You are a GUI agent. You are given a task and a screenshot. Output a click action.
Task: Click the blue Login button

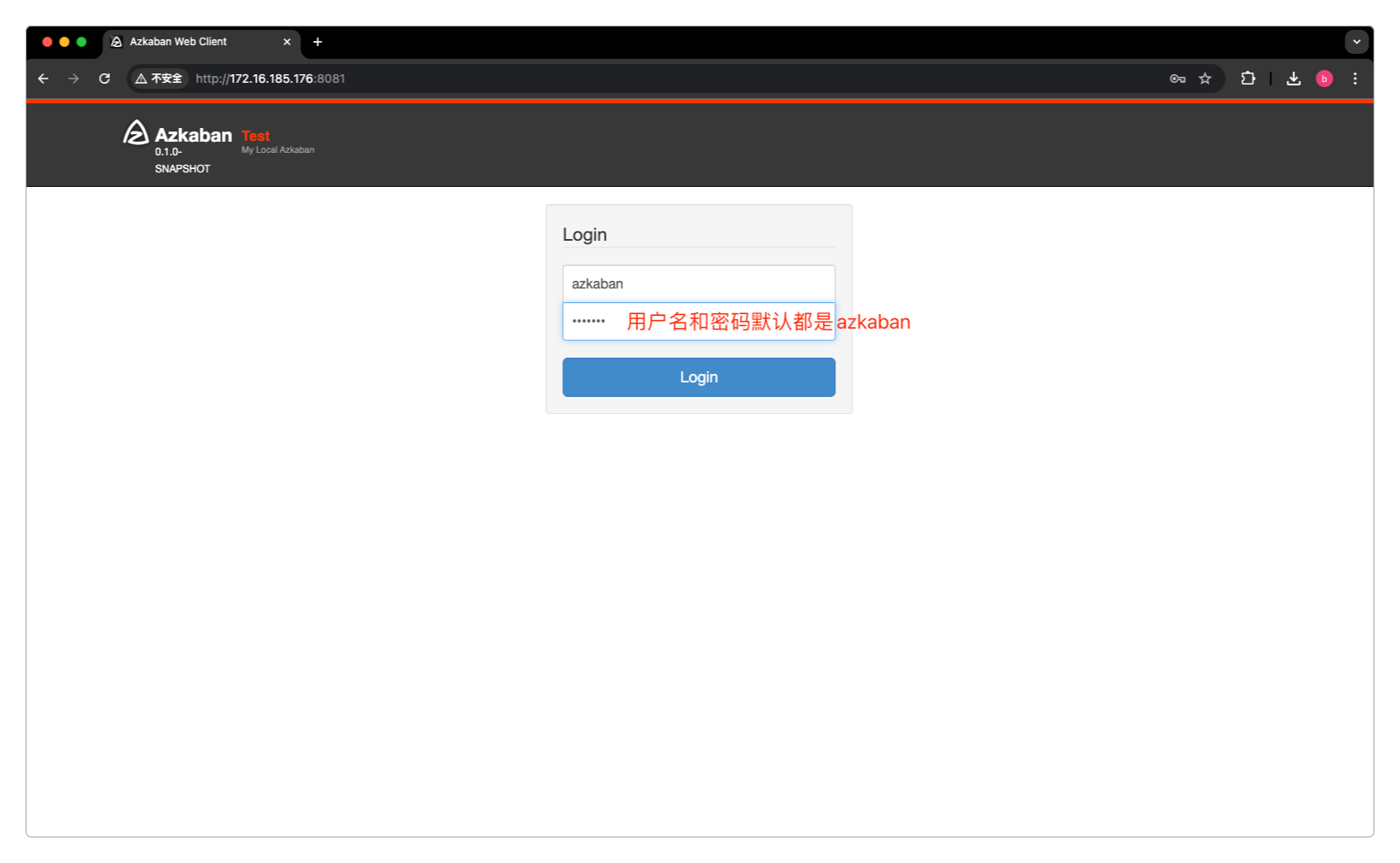[699, 377]
